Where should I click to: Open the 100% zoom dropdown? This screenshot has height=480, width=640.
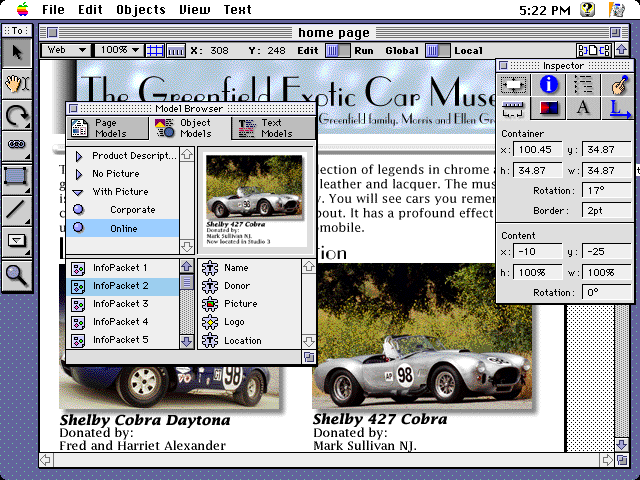tap(119, 50)
